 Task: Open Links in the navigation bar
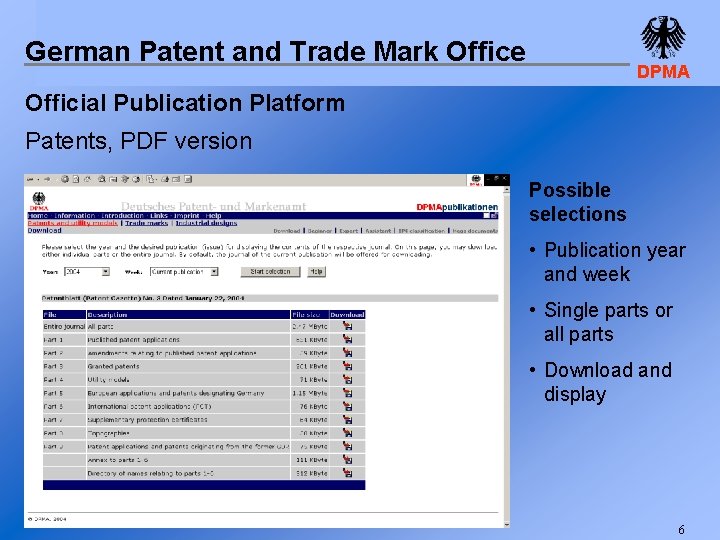[x=159, y=216]
